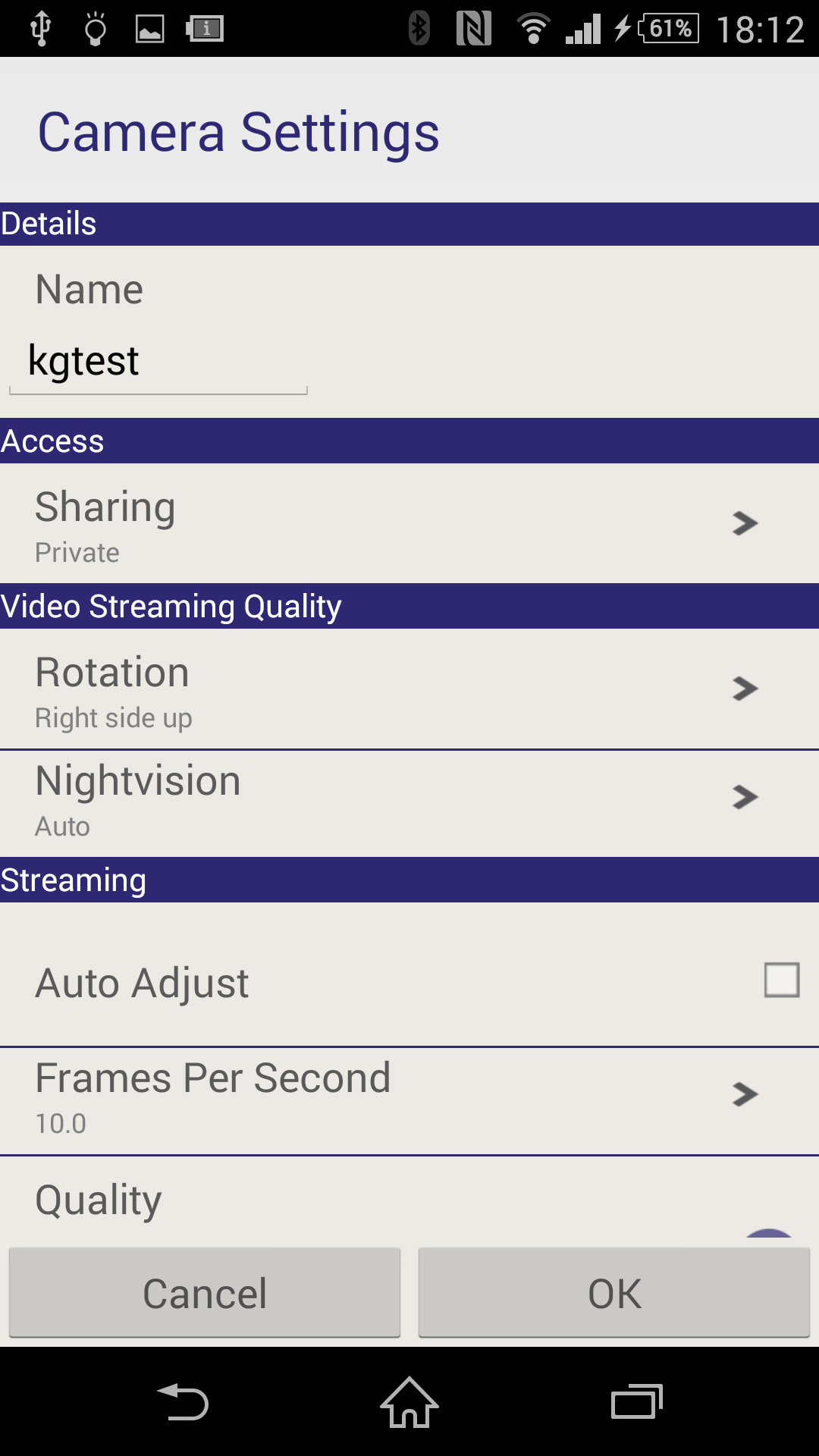Tap the Android home navigation icon

[x=409, y=1401]
